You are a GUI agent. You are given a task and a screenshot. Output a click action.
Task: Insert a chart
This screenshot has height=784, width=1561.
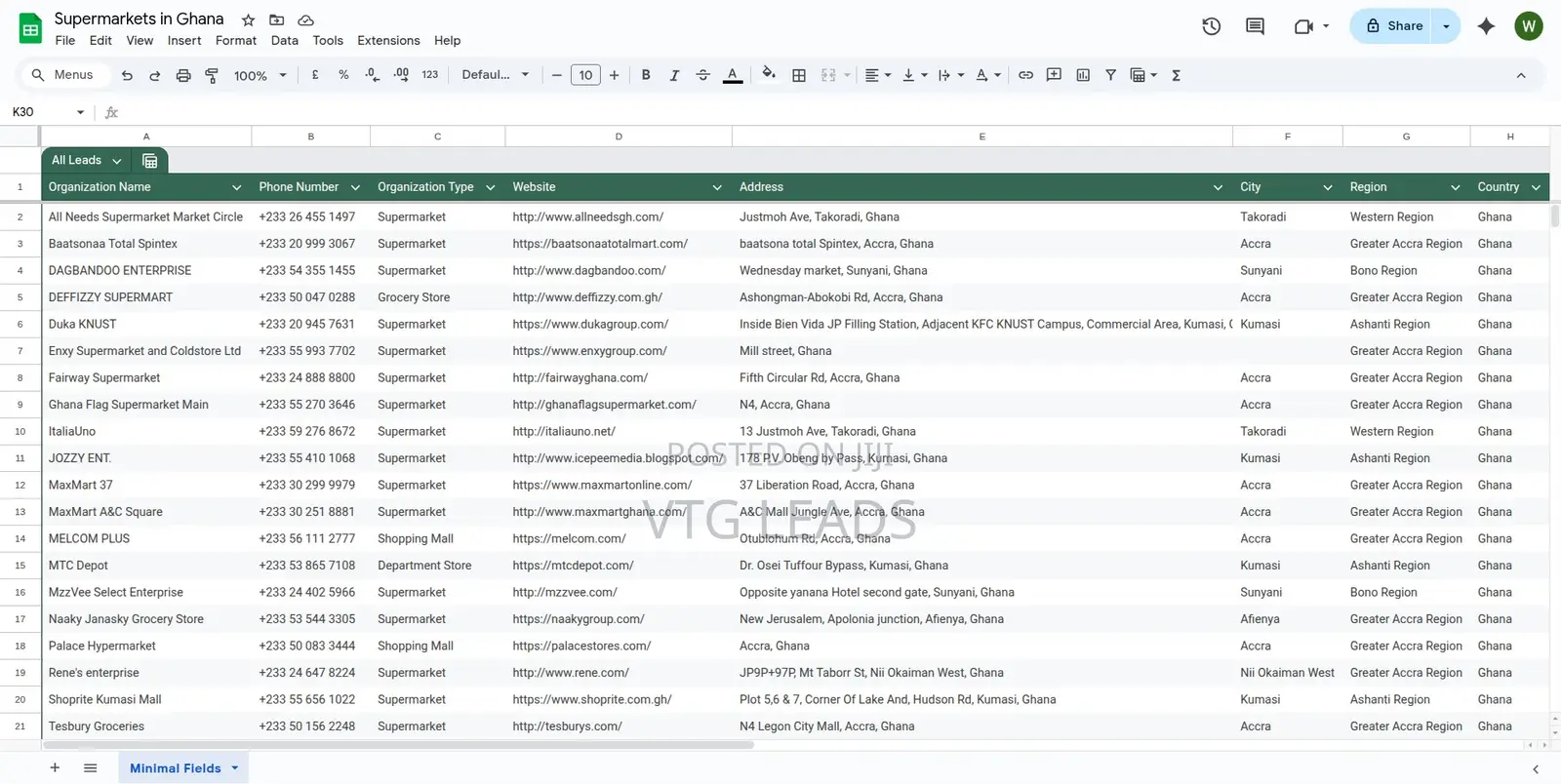1083,75
